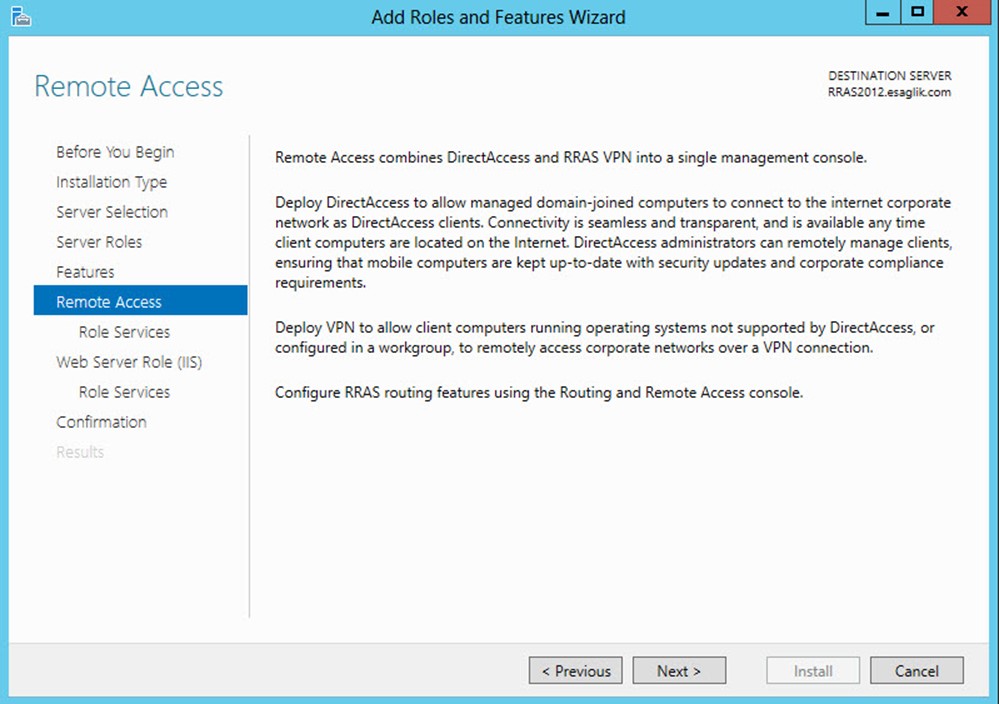Image resolution: width=999 pixels, height=704 pixels.
Task: Click the Next button
Action: (679, 671)
